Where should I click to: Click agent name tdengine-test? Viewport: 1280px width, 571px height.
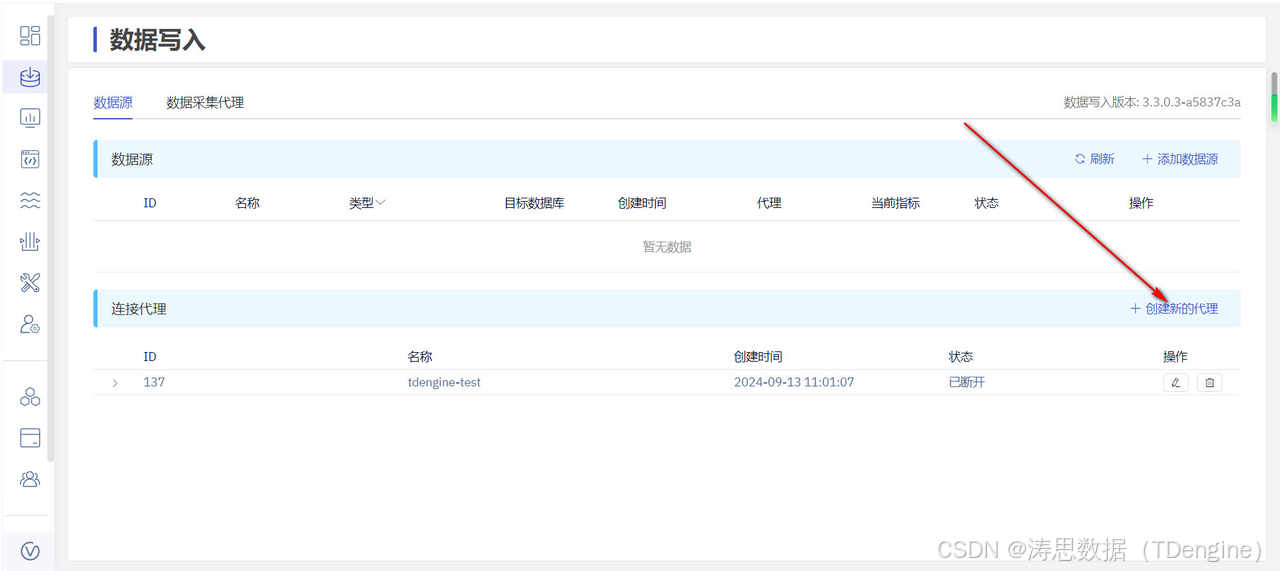pyautogui.click(x=444, y=382)
